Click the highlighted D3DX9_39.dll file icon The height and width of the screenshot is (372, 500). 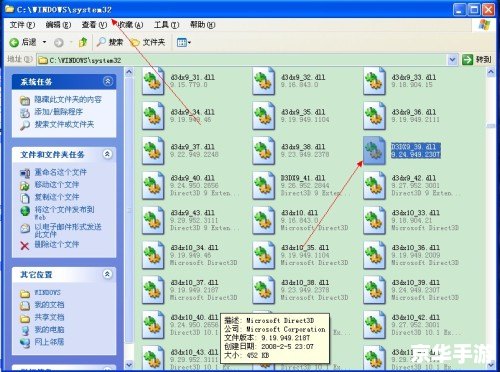click(x=374, y=151)
